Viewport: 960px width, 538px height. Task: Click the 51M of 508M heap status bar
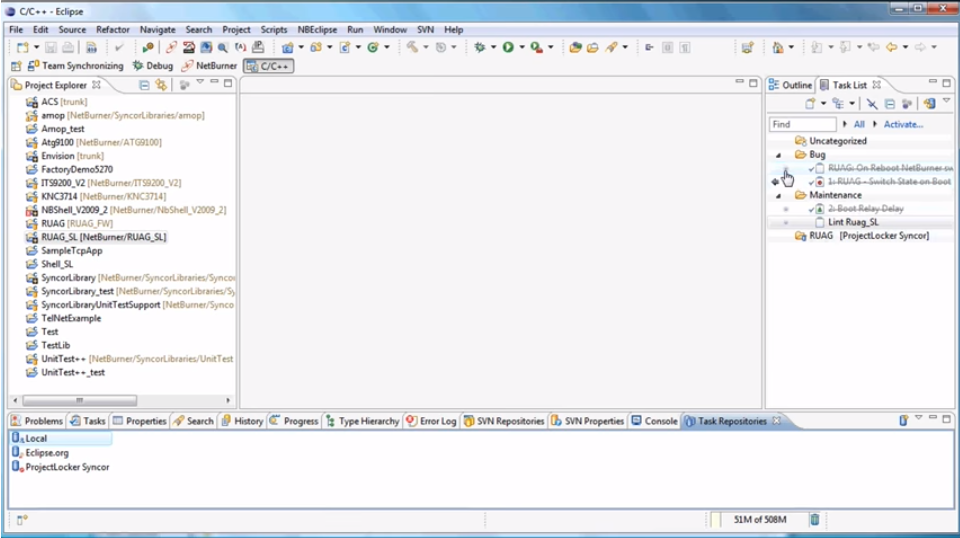click(760, 520)
